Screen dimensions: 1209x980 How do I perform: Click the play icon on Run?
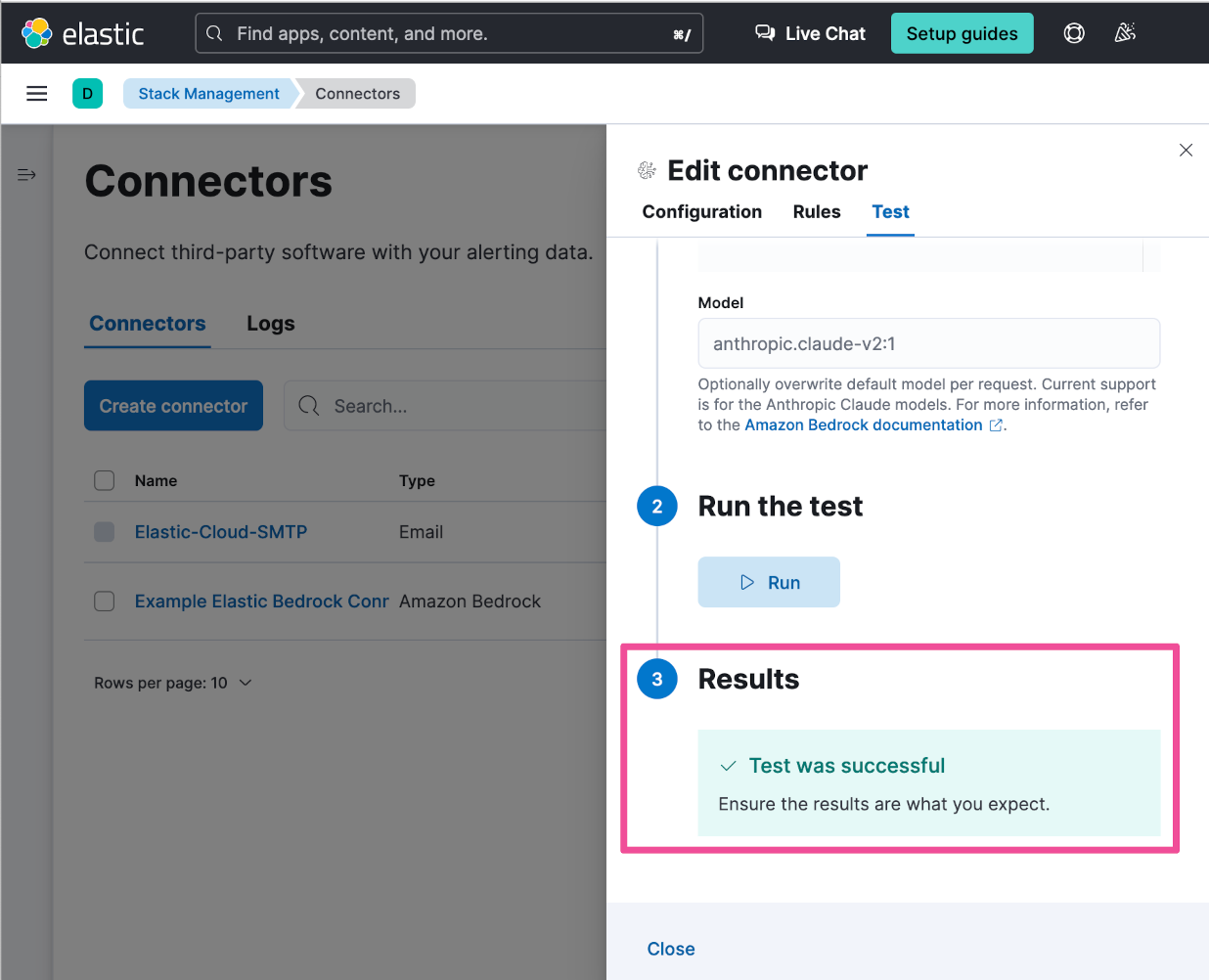coord(747,582)
